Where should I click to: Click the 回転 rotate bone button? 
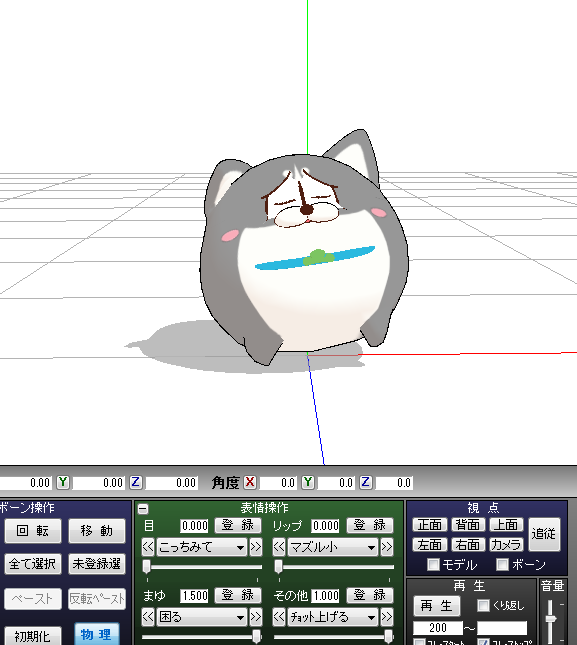point(33,531)
